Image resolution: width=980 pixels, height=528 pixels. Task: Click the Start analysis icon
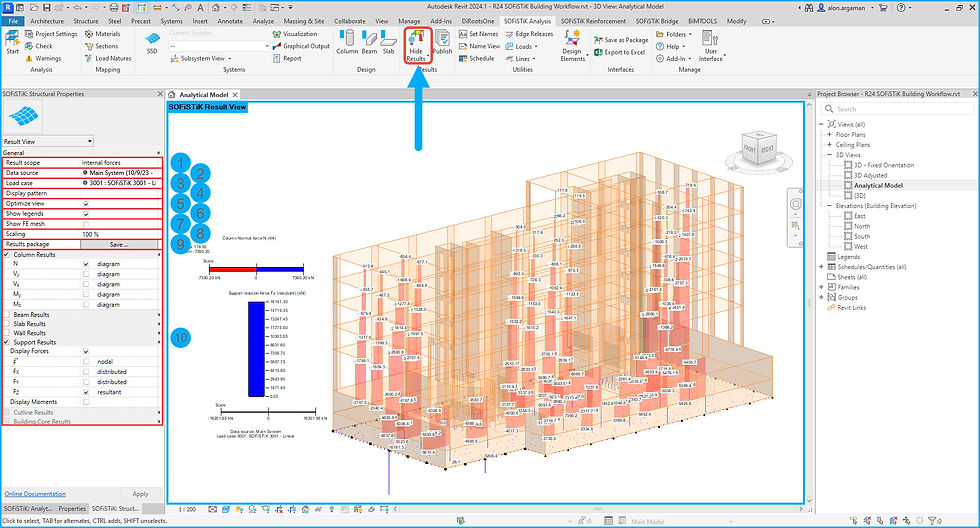[12, 42]
